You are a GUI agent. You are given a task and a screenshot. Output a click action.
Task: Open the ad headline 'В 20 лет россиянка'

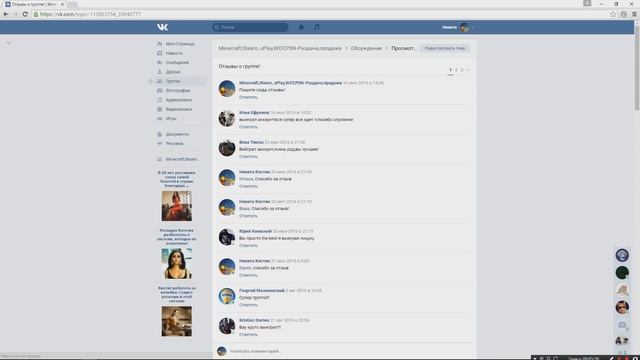[176, 179]
